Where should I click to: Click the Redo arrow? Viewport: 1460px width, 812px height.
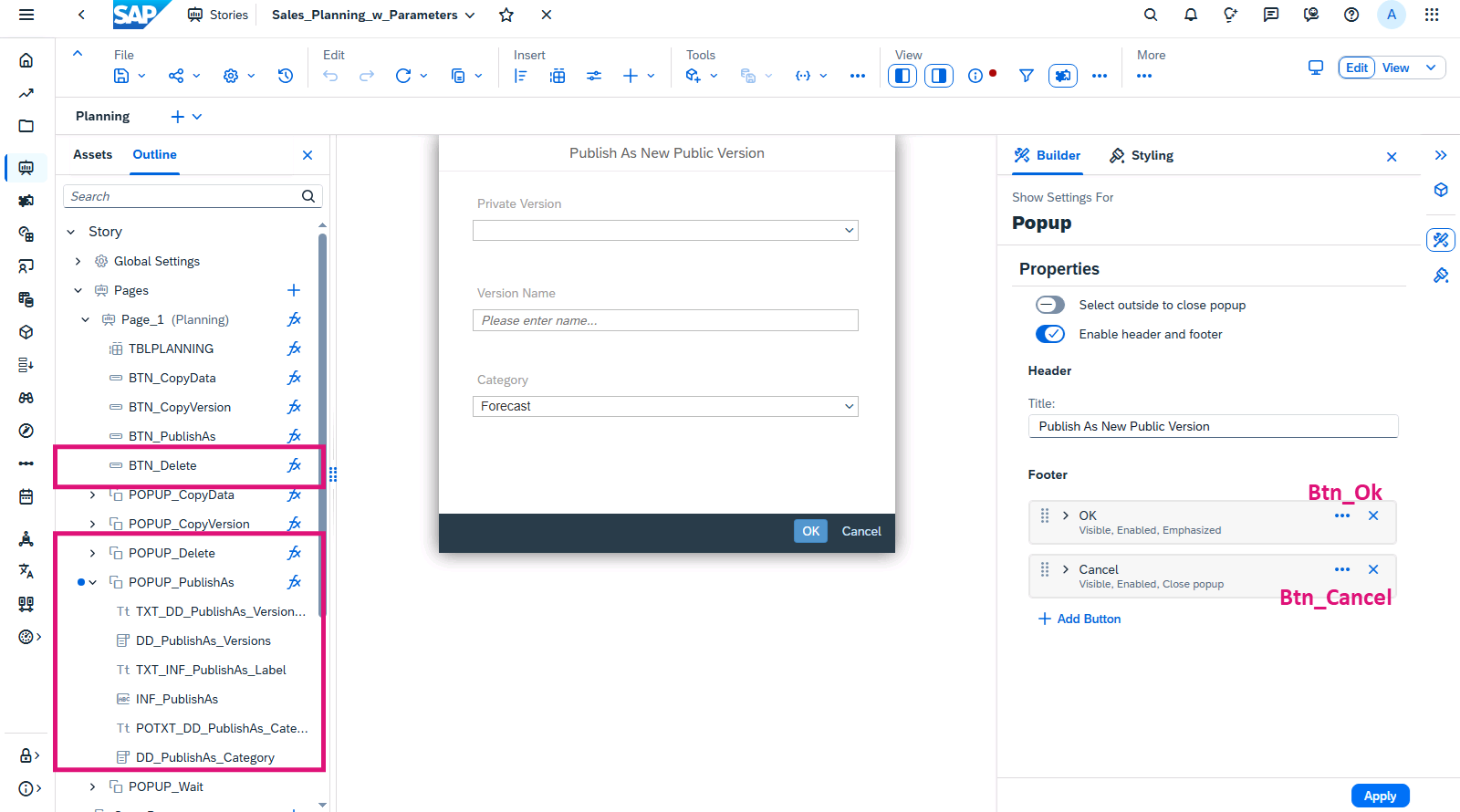tap(367, 76)
